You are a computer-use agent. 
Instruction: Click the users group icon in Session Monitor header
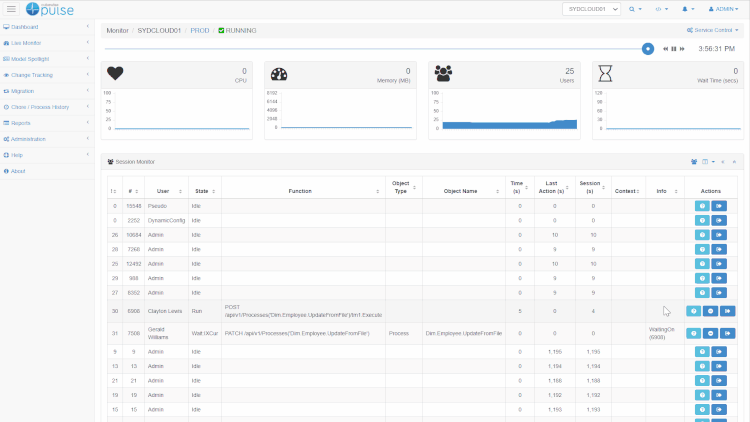[x=694, y=161]
